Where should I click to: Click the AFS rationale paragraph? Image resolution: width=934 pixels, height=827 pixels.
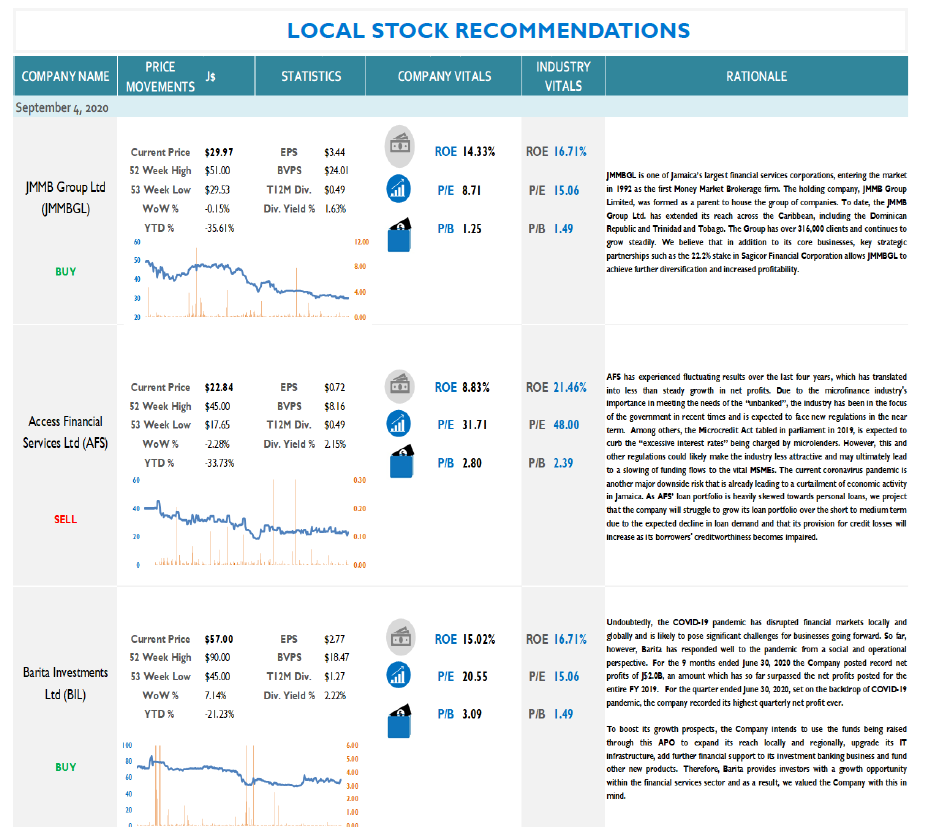coord(756,457)
